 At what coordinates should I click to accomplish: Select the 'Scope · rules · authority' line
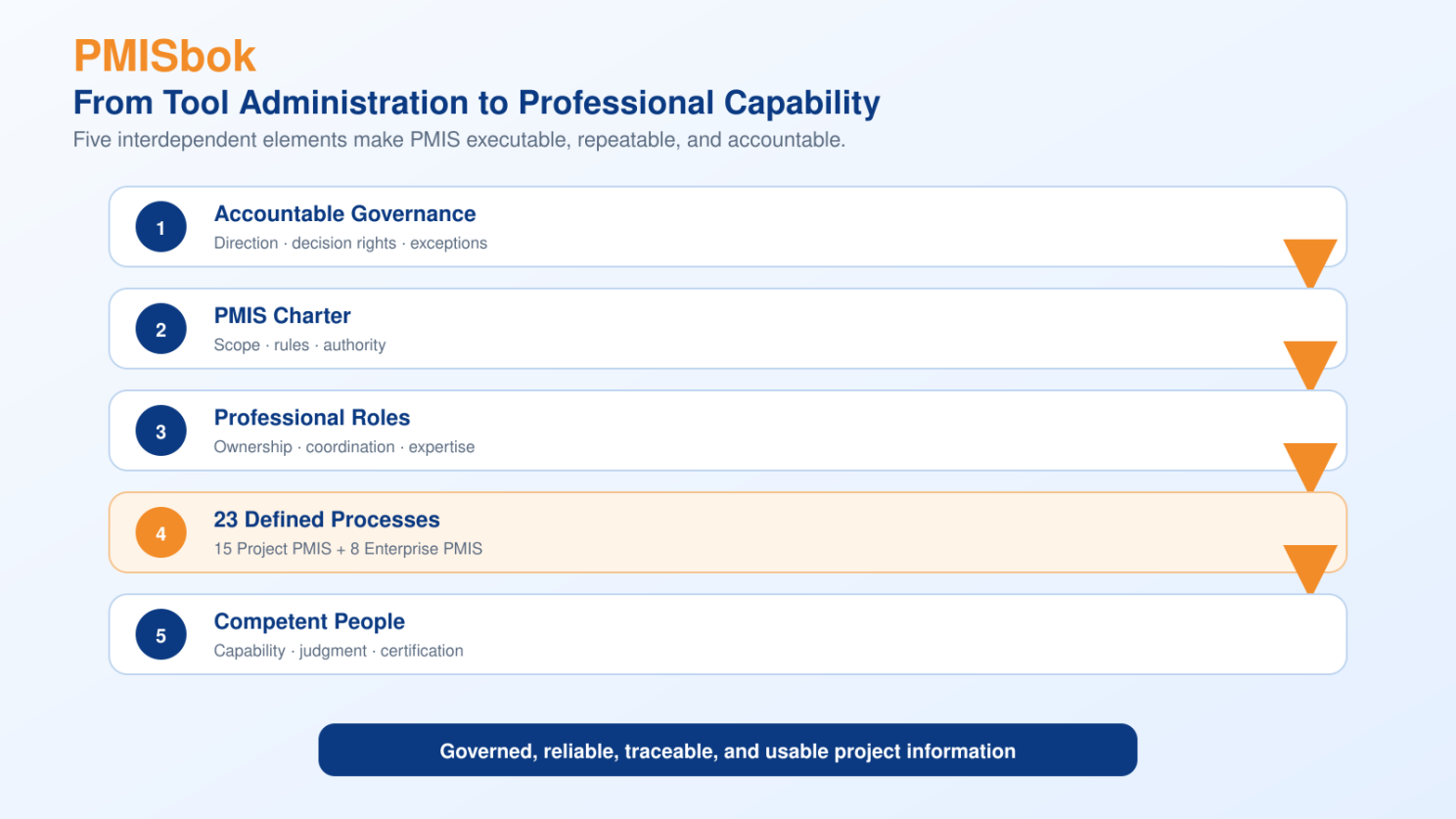299,344
